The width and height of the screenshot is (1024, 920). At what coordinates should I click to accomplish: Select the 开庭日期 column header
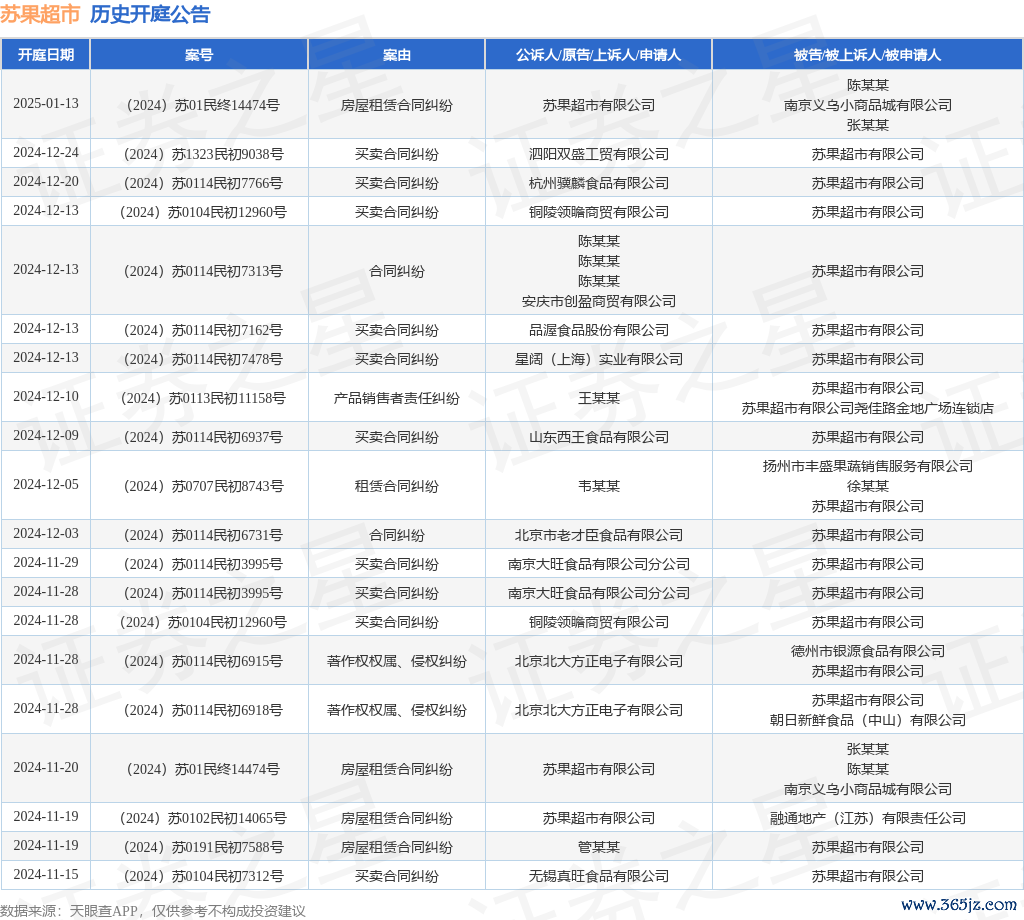pos(46,55)
